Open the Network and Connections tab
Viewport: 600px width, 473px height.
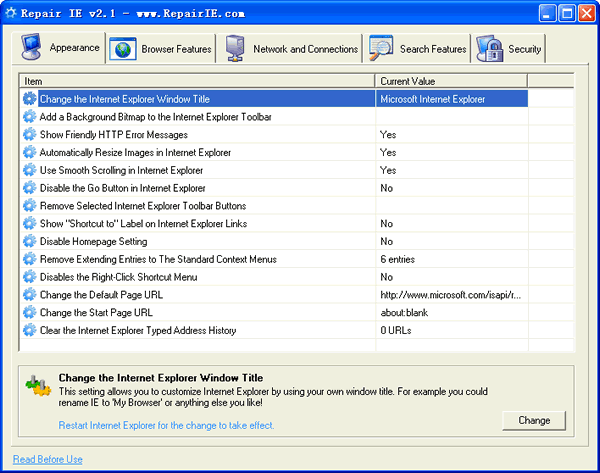tap(289, 49)
